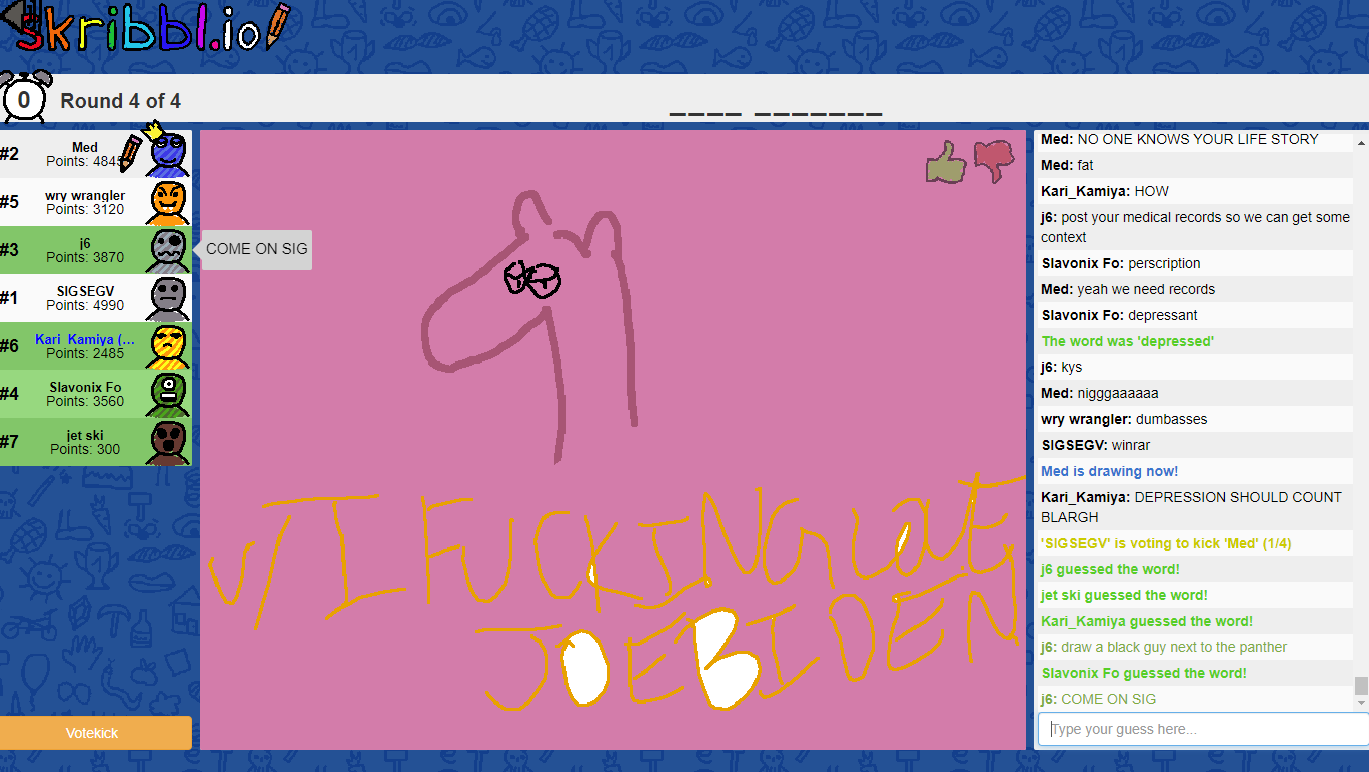Click wry wrangler's orange avatar
Screen dimensions: 1369x772
[x=167, y=202]
